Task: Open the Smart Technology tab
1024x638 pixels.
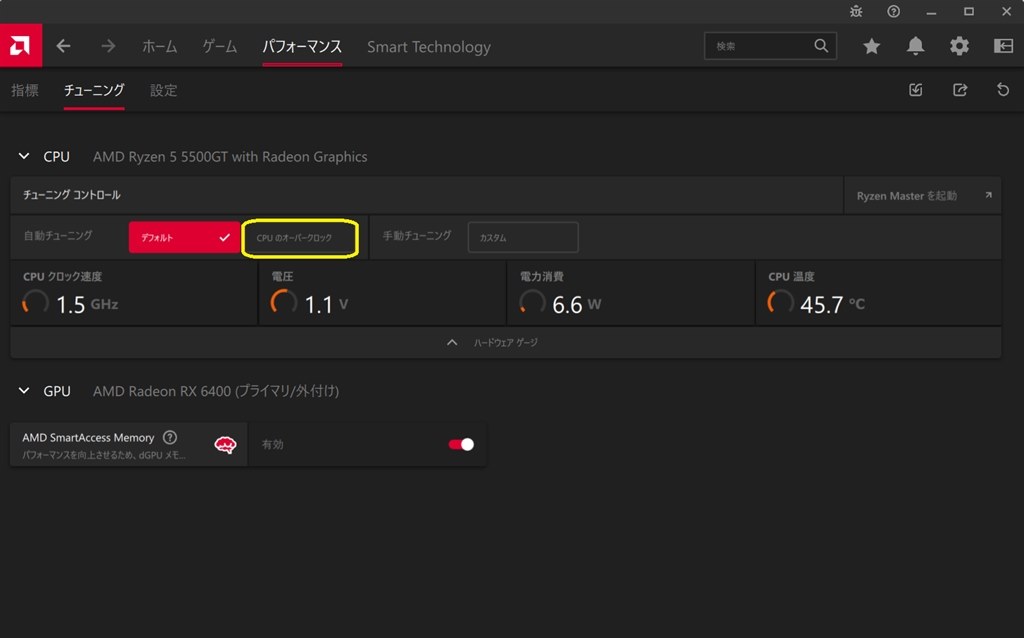Action: 428,46
